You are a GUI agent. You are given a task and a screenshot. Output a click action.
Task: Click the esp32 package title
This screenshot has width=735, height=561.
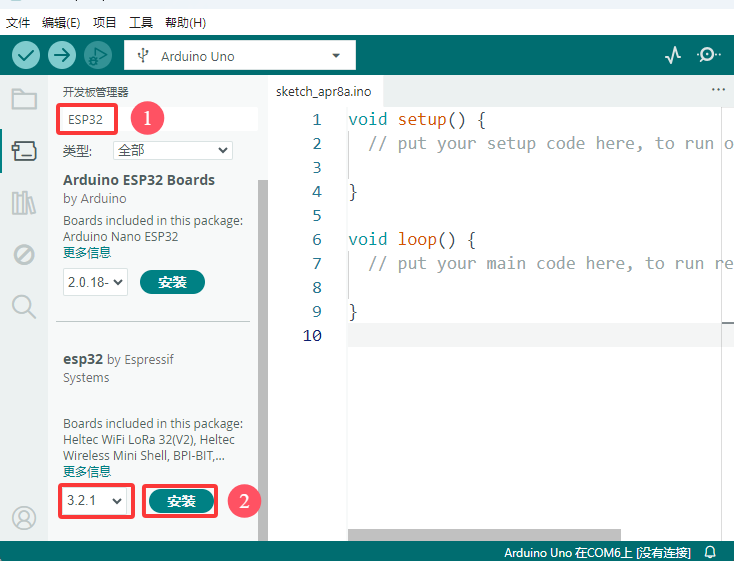(x=83, y=359)
